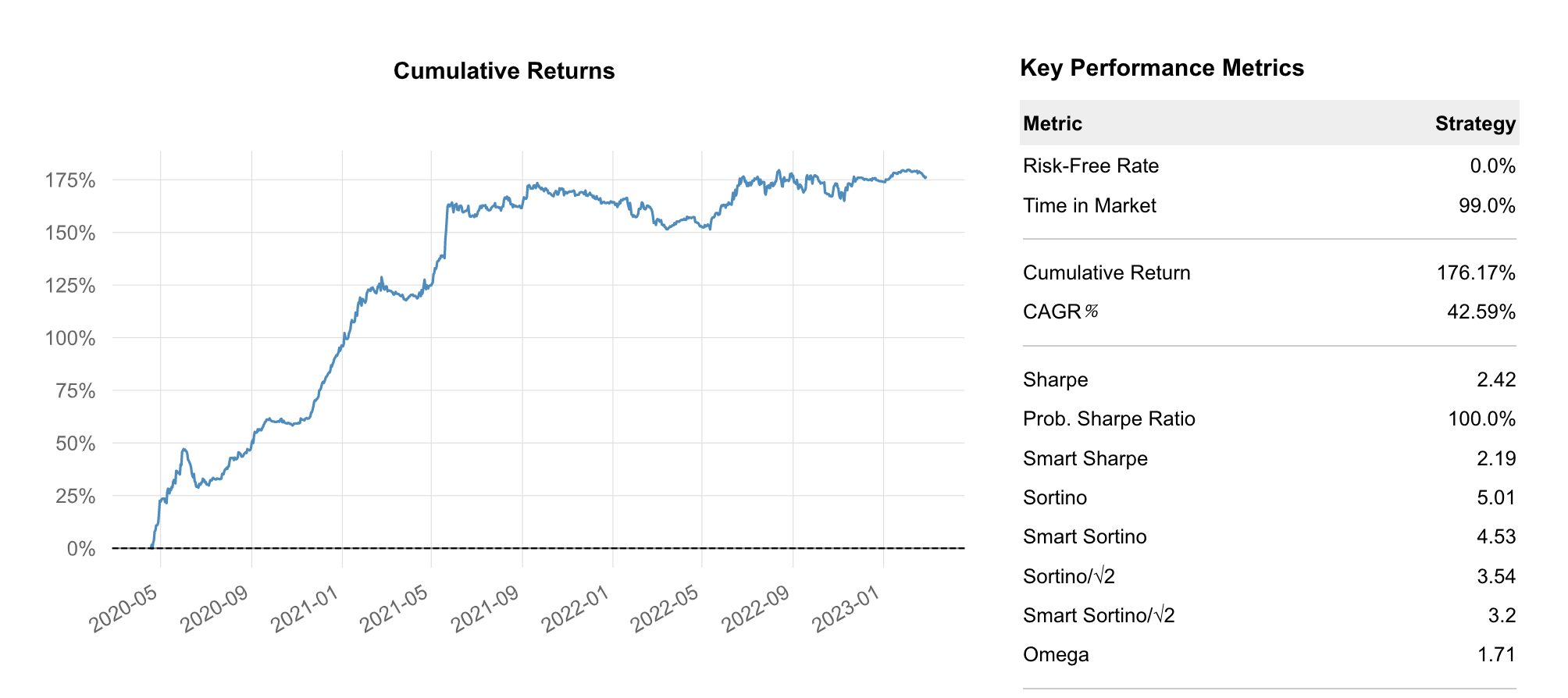Select the Sortino value 5.01
The image size is (1568, 698).
point(1495,497)
